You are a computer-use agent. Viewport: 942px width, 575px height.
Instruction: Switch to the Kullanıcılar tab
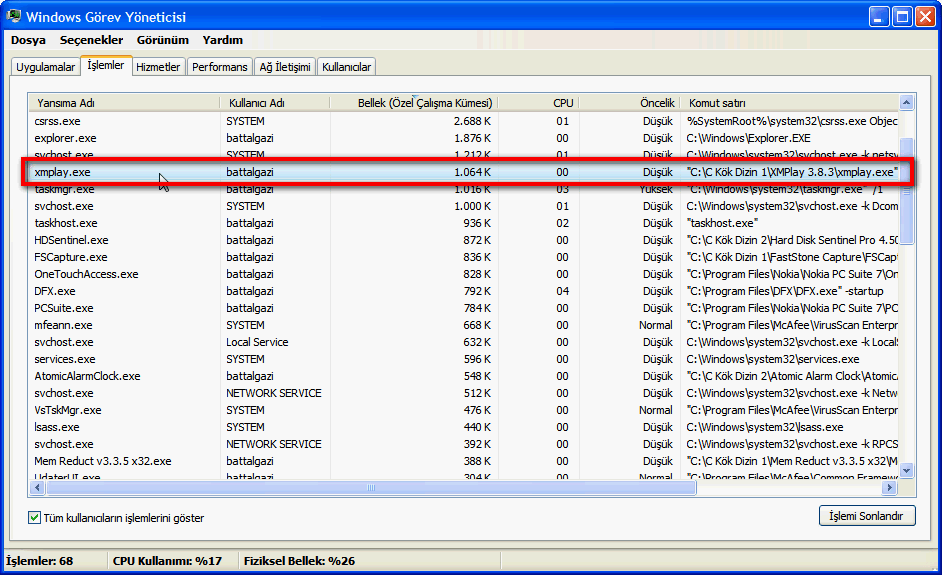[347, 67]
